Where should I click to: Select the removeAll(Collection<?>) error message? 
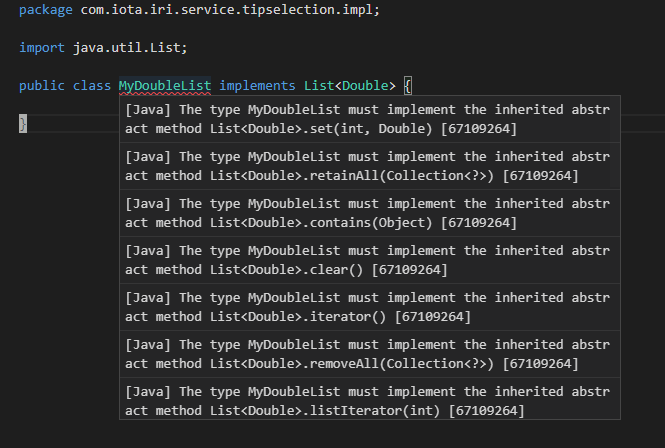366,354
